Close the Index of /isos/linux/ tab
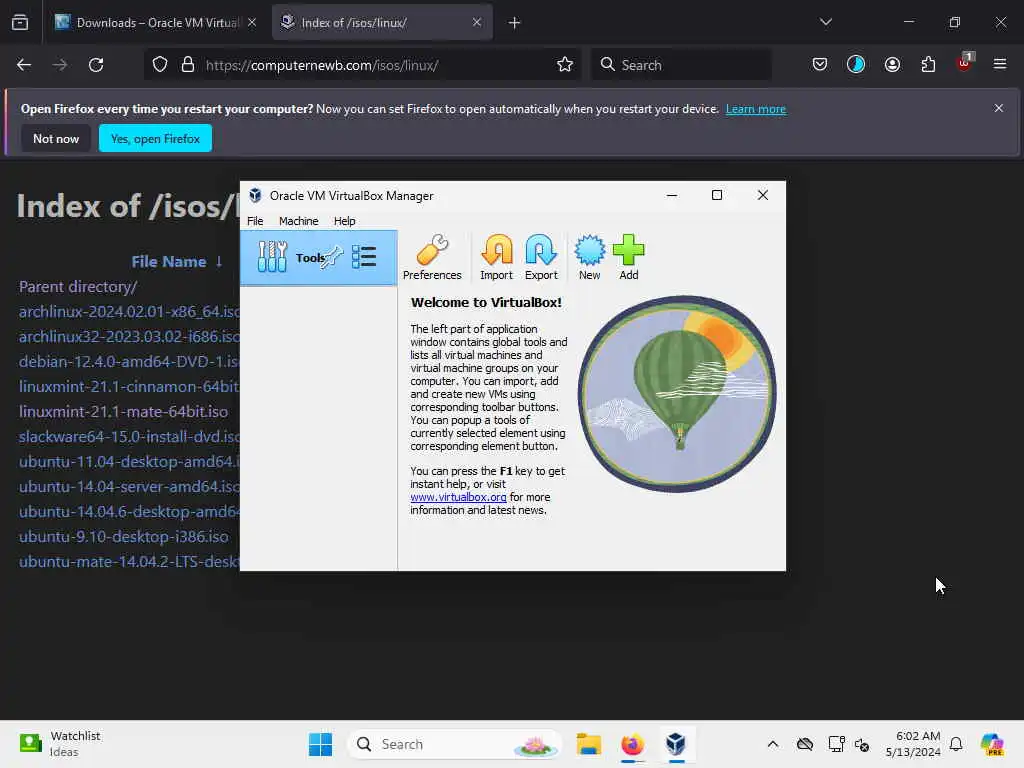This screenshot has height=768, width=1024. pos(477,22)
